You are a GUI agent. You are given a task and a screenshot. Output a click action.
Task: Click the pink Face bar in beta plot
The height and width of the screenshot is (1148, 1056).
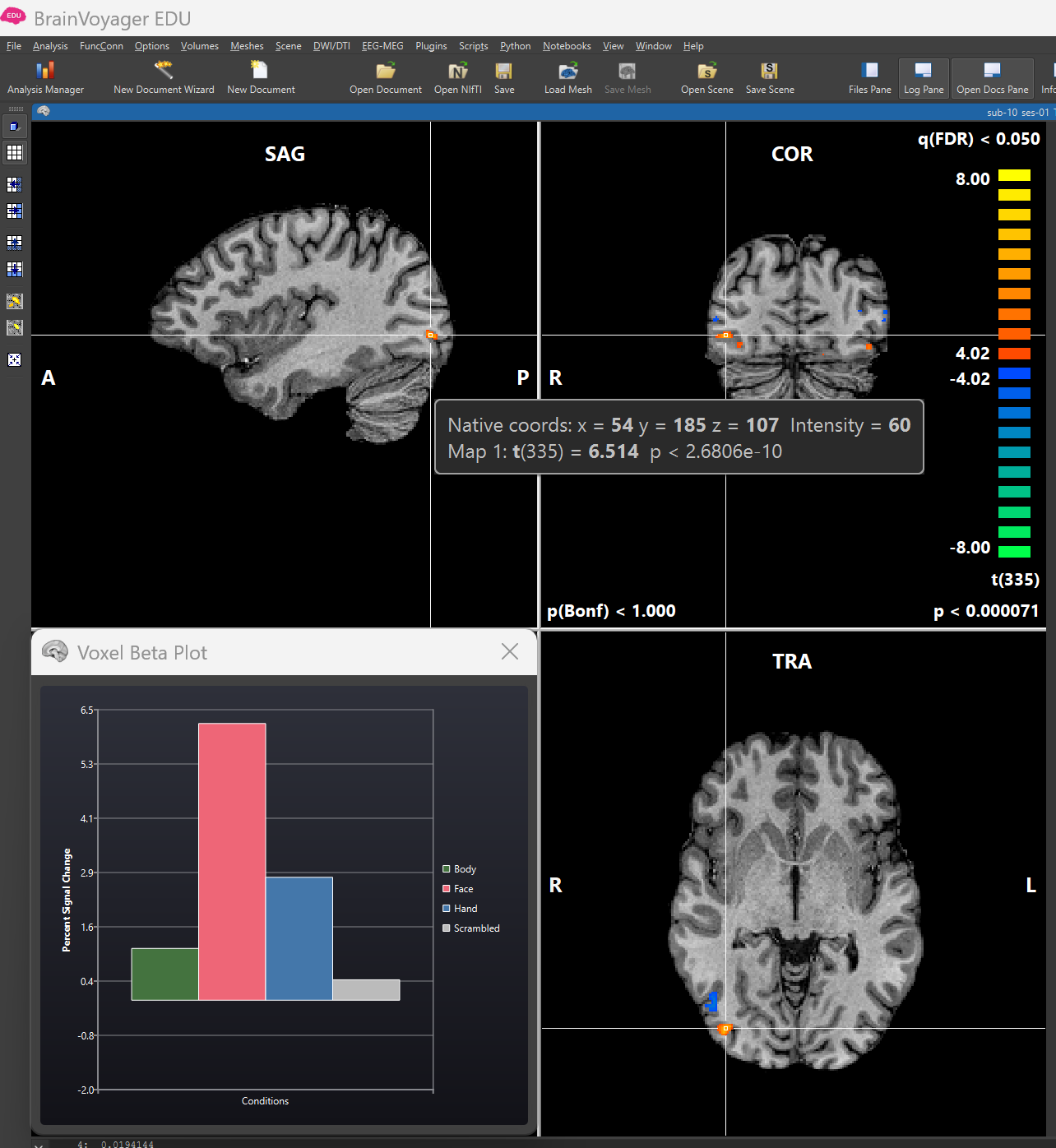tap(232, 861)
